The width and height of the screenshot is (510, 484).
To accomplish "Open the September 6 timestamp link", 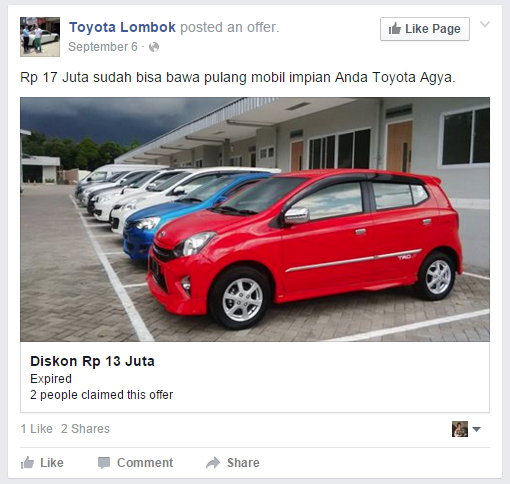I will pos(103,47).
